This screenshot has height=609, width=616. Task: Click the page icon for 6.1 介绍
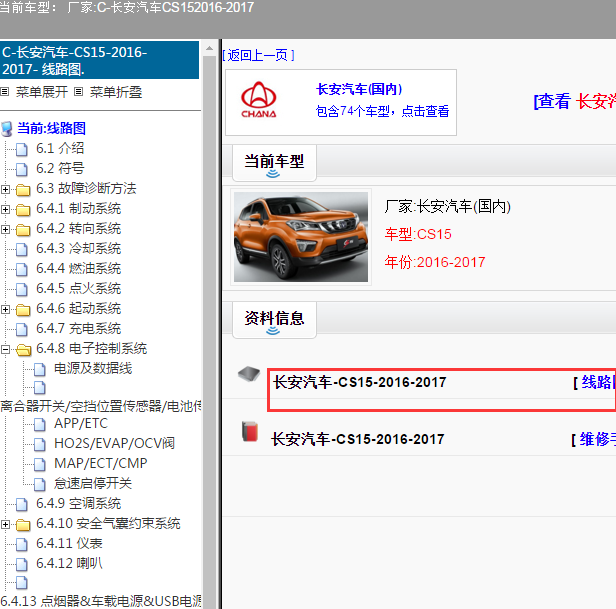click(22, 149)
